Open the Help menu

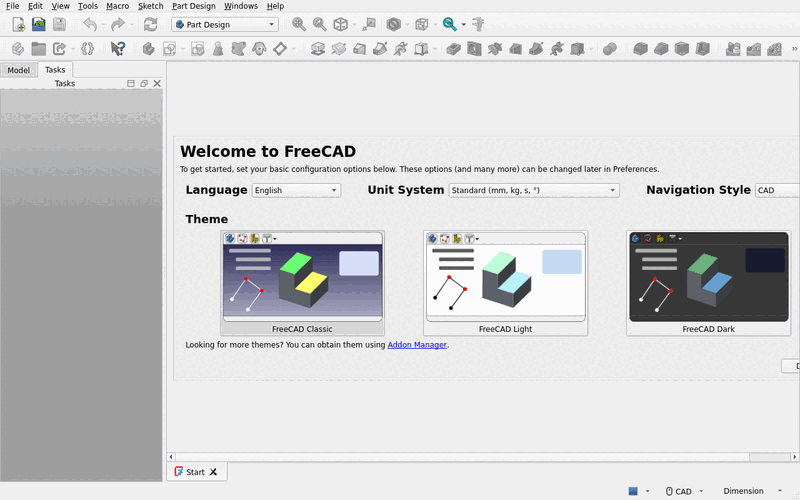(275, 6)
